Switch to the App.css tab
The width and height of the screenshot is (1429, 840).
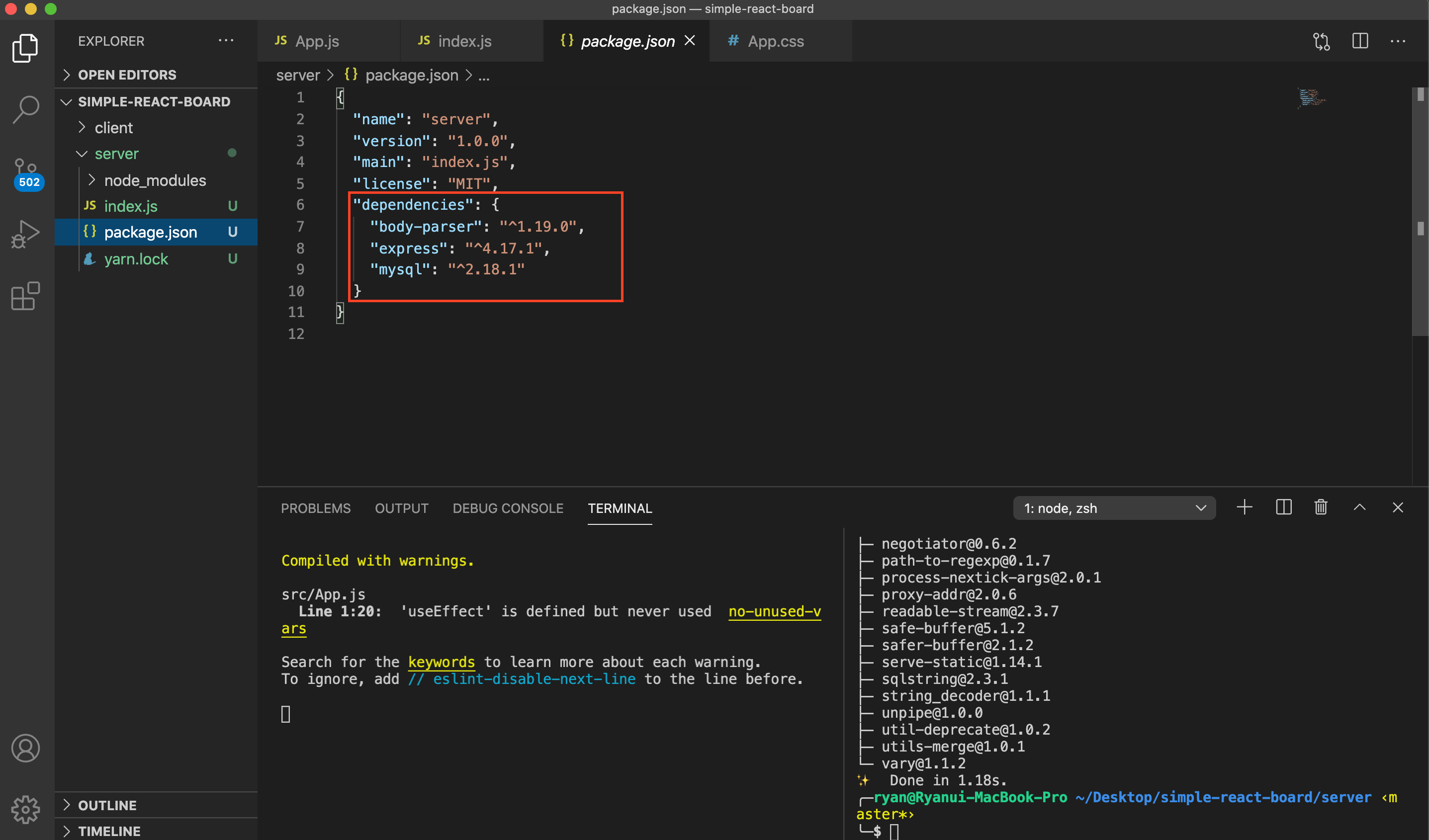pos(775,41)
